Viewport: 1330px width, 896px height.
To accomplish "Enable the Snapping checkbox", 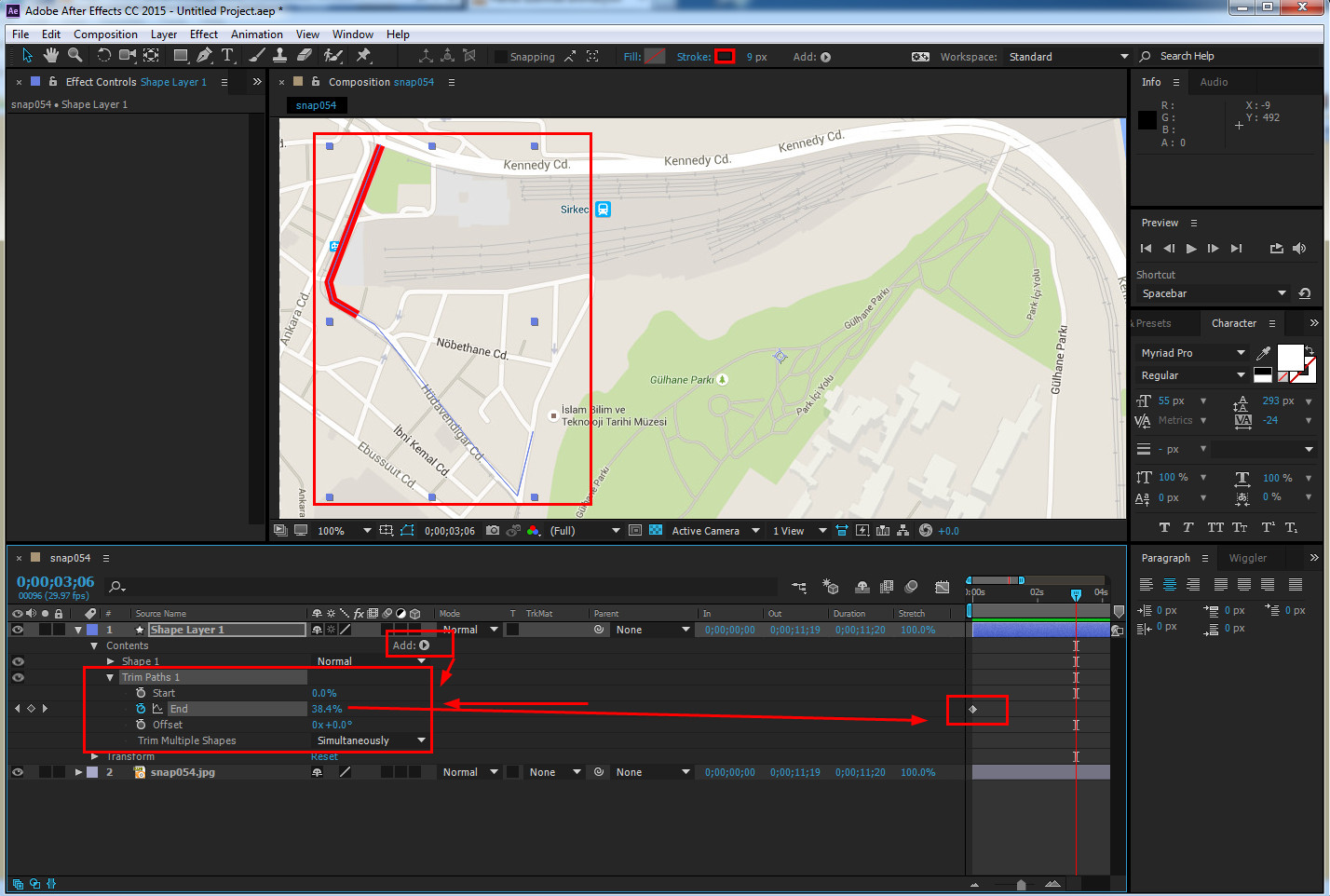I will coord(501,57).
